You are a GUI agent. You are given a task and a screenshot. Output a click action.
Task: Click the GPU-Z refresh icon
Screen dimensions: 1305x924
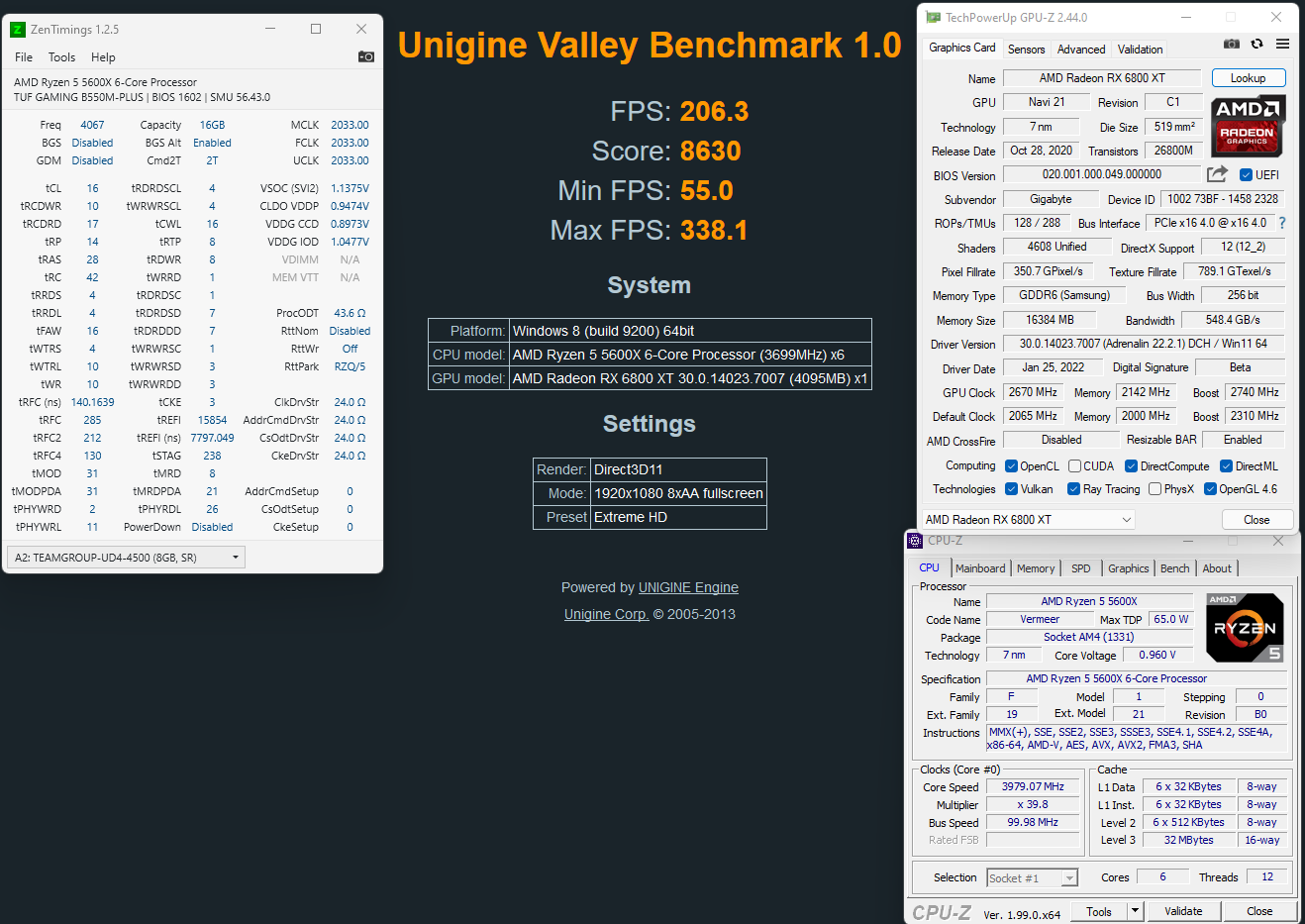pos(1256,44)
